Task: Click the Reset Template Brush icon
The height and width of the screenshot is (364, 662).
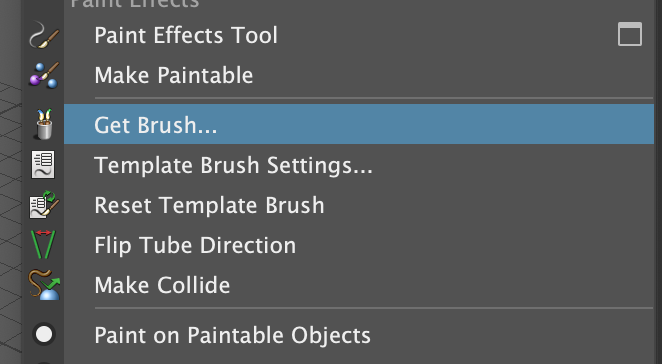Action: 44,205
